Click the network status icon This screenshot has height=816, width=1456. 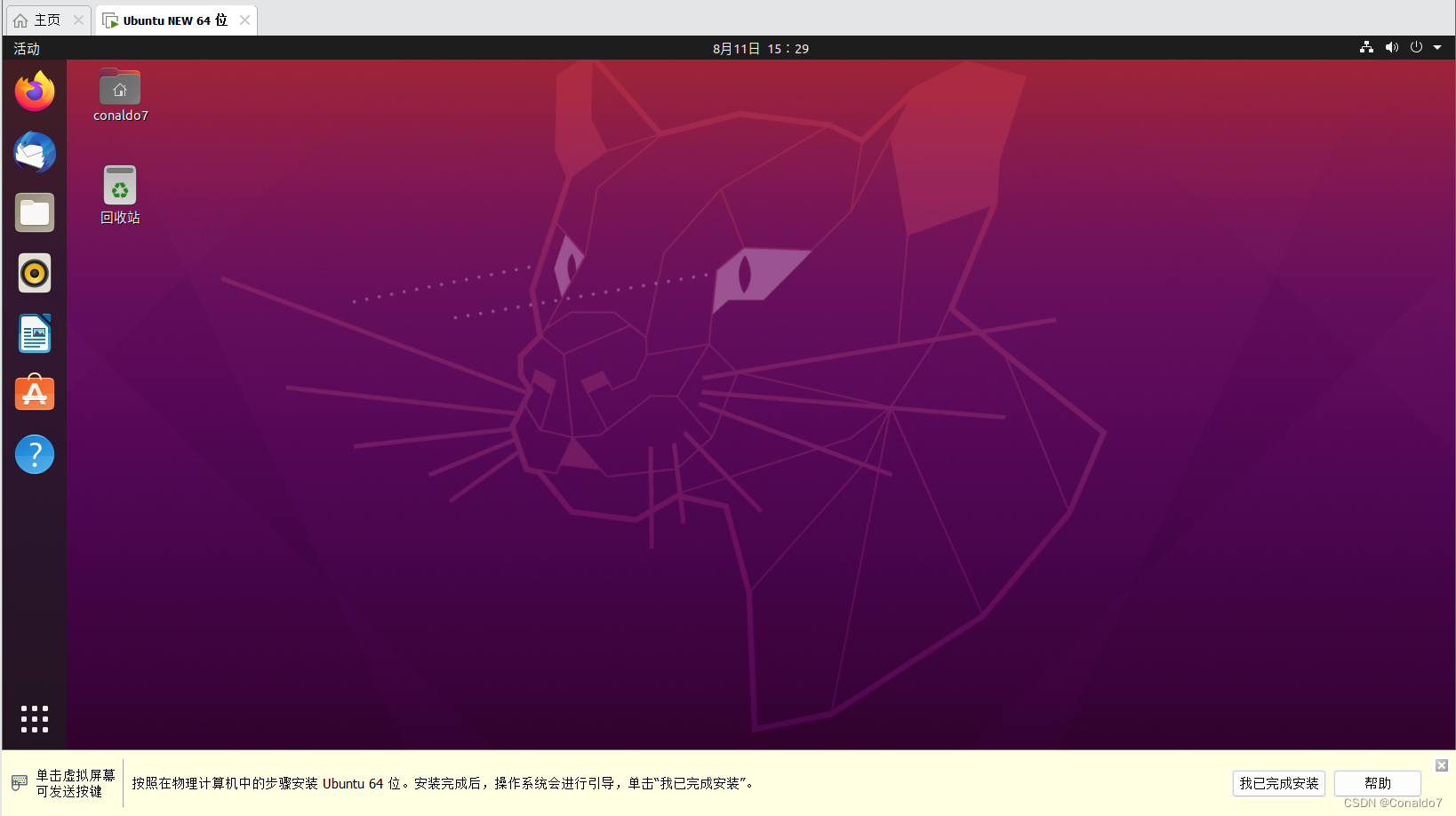click(1366, 47)
